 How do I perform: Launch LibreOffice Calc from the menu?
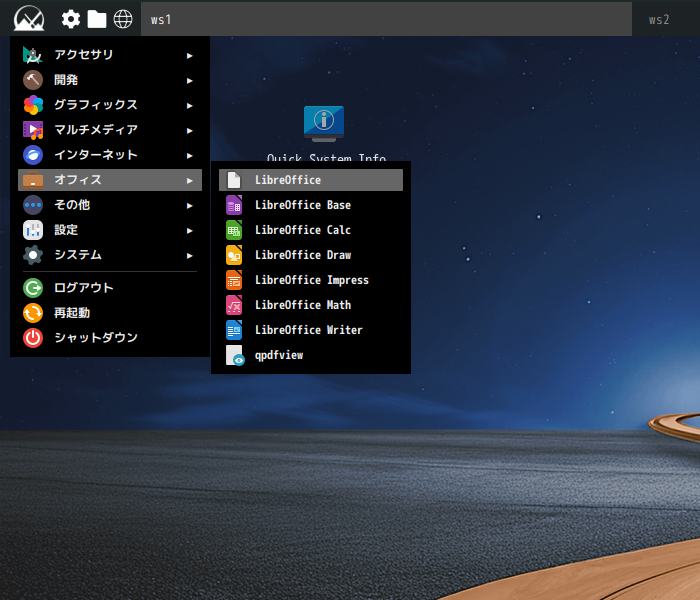311,230
